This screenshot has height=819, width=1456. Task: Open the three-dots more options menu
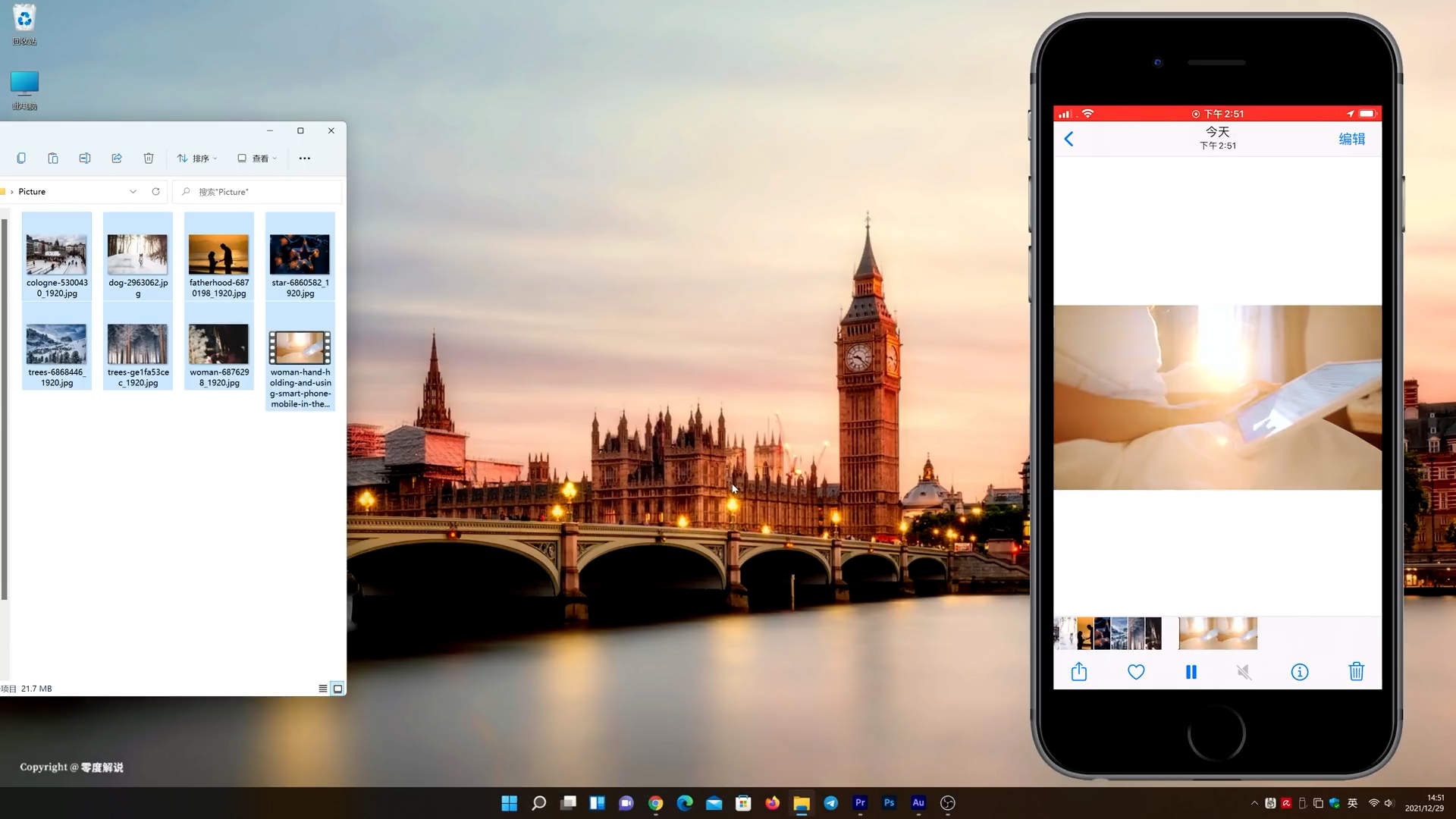(305, 158)
